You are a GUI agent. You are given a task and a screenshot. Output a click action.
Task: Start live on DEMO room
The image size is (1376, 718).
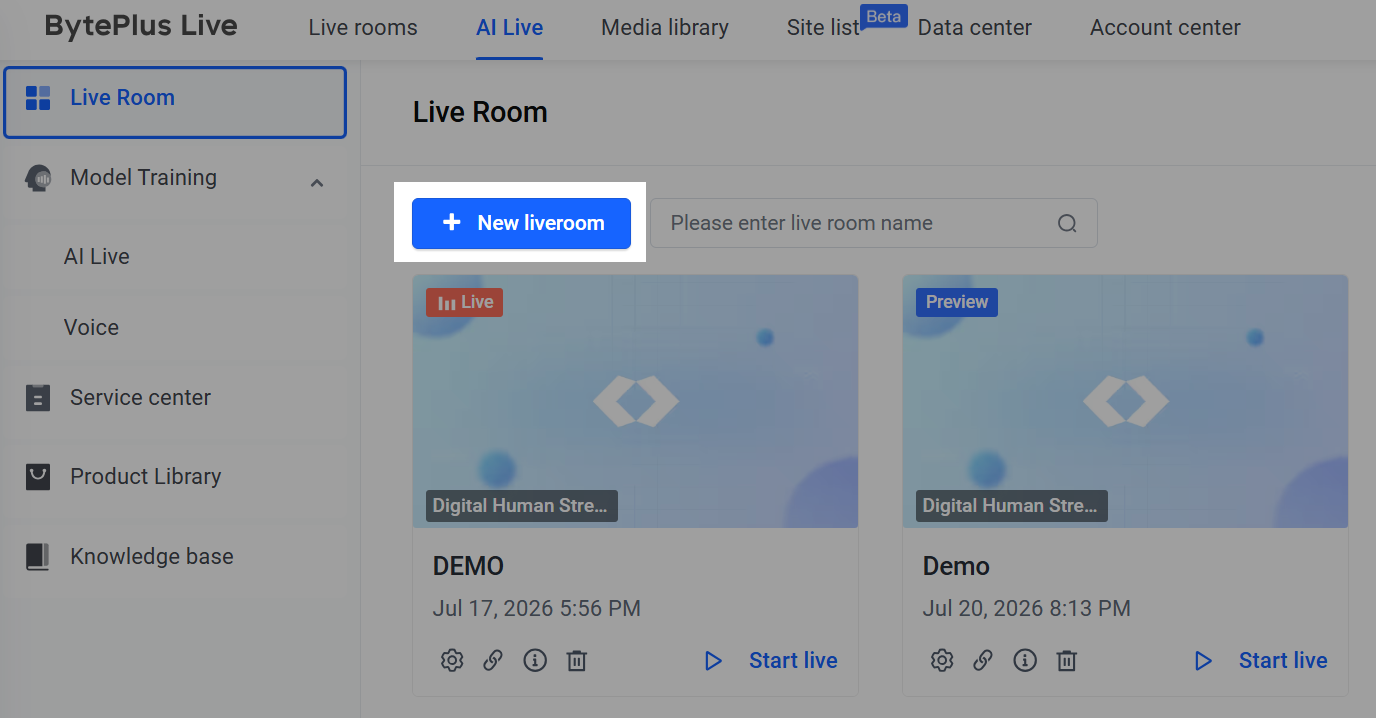pos(771,660)
